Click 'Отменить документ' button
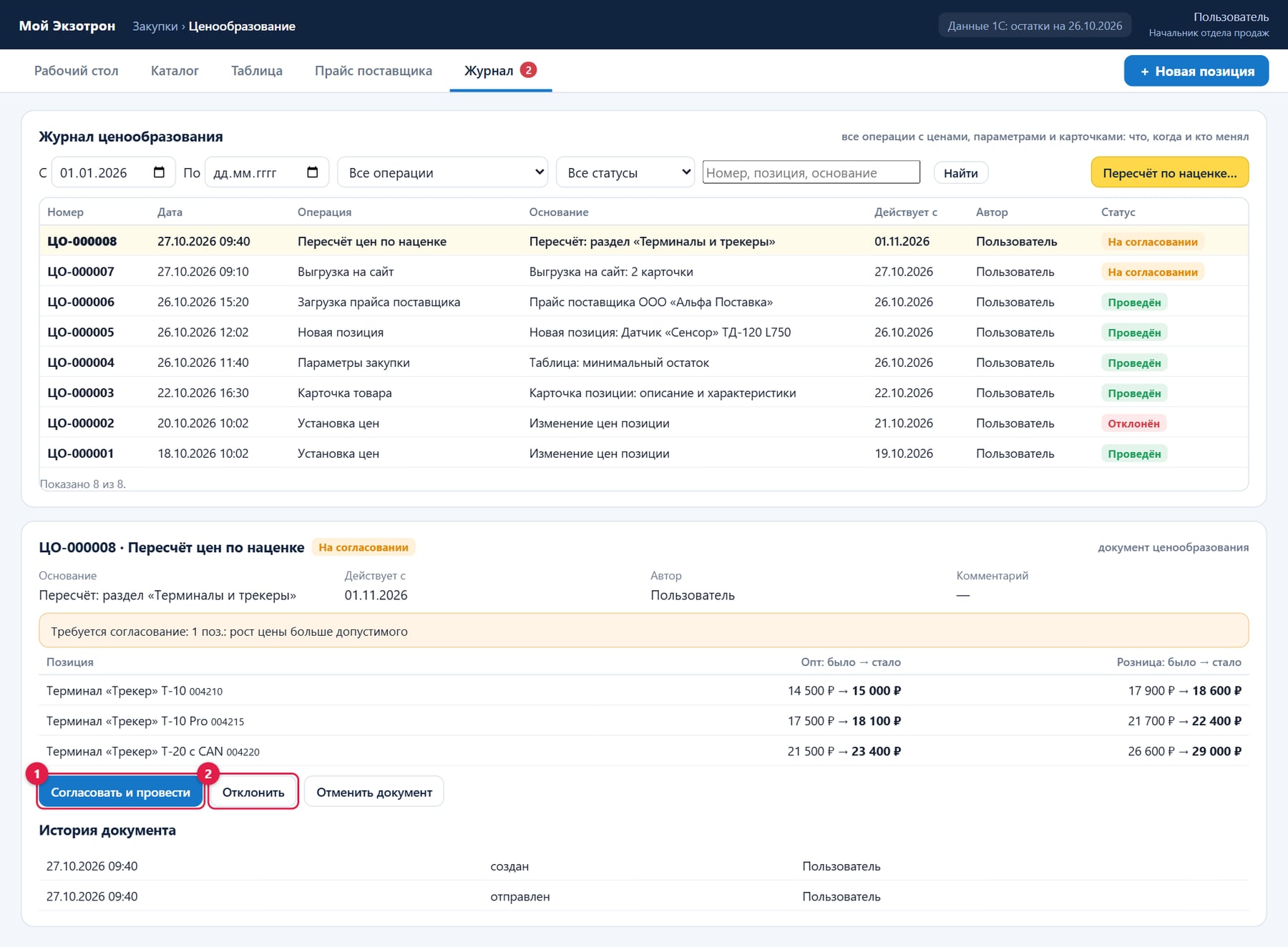Image resolution: width=1288 pixels, height=947 pixels. pos(374,793)
